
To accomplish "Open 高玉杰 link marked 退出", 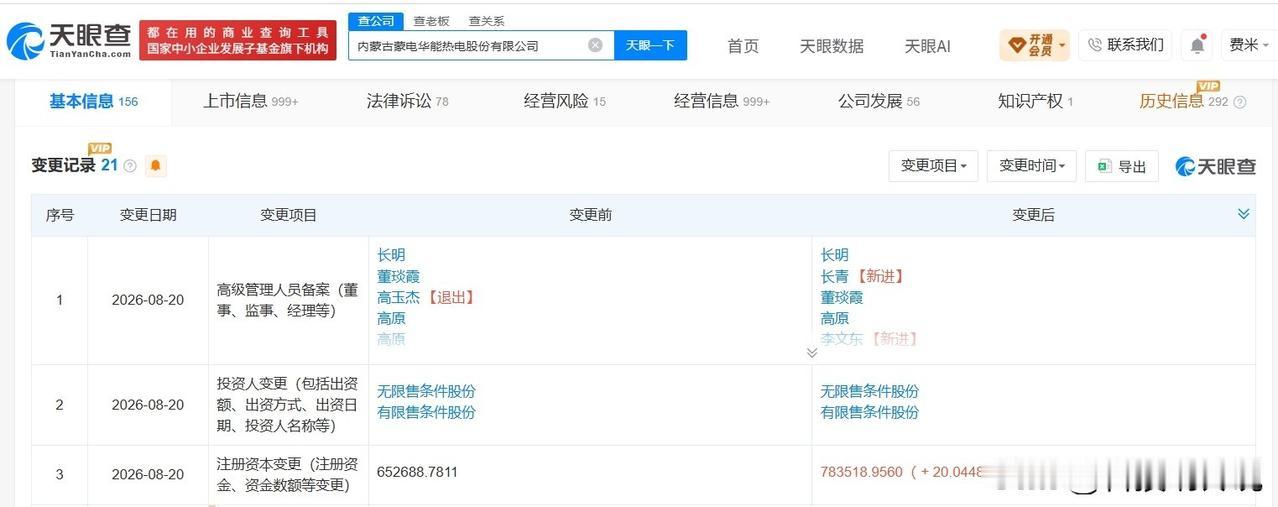I will click(x=398, y=297).
